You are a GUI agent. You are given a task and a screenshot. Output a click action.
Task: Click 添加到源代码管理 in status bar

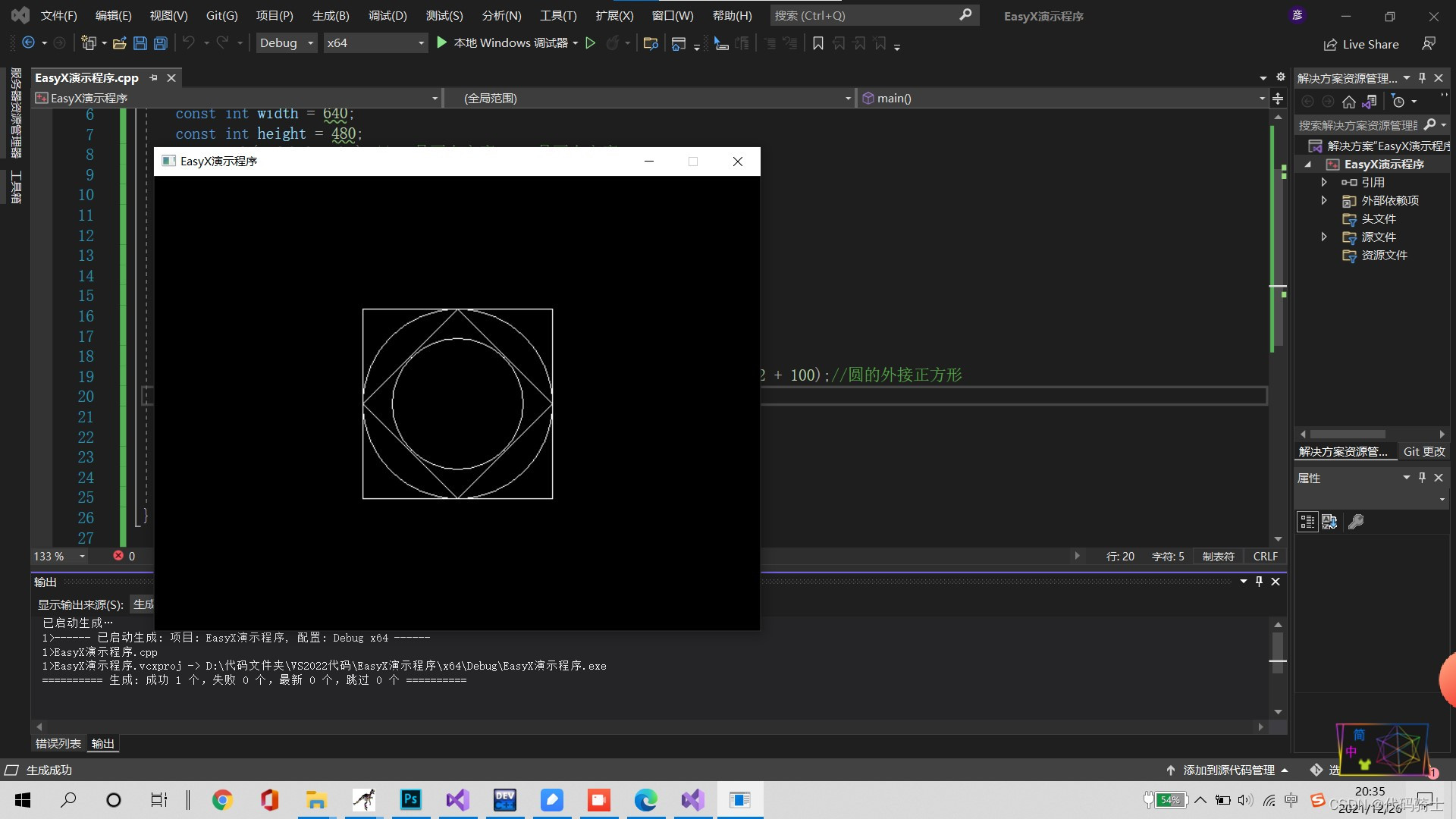[1228, 770]
